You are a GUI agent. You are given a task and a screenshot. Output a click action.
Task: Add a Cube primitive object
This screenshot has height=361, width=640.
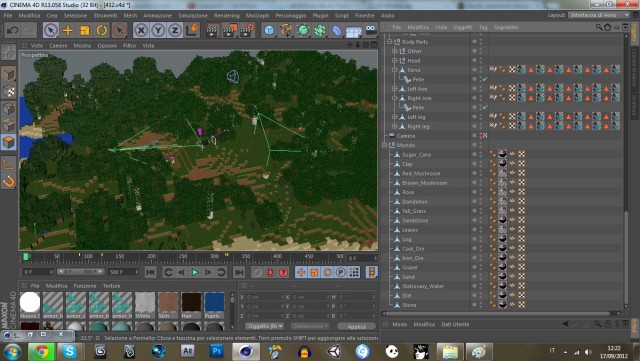pyautogui.click(x=269, y=30)
